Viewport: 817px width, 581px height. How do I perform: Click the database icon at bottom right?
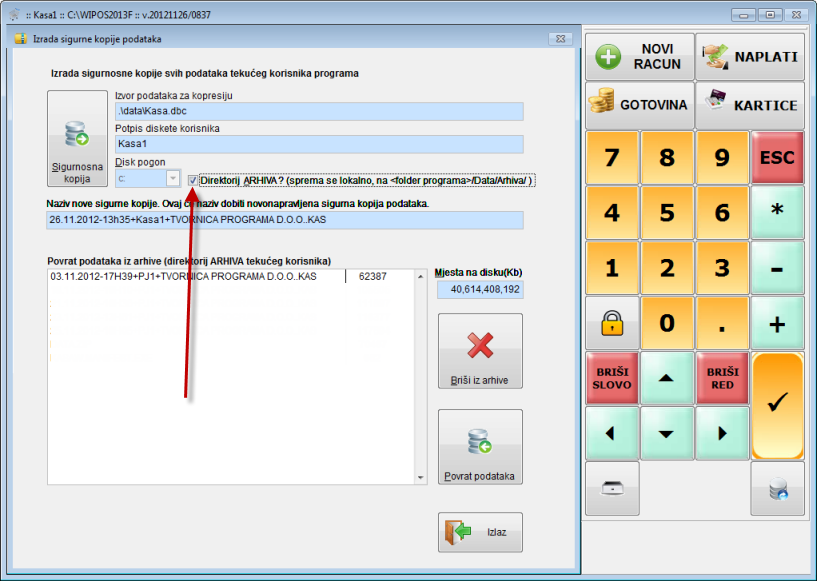click(777, 490)
